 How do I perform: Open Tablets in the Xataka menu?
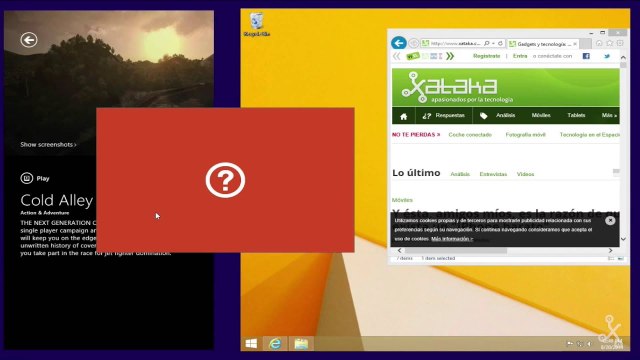pyautogui.click(x=576, y=116)
